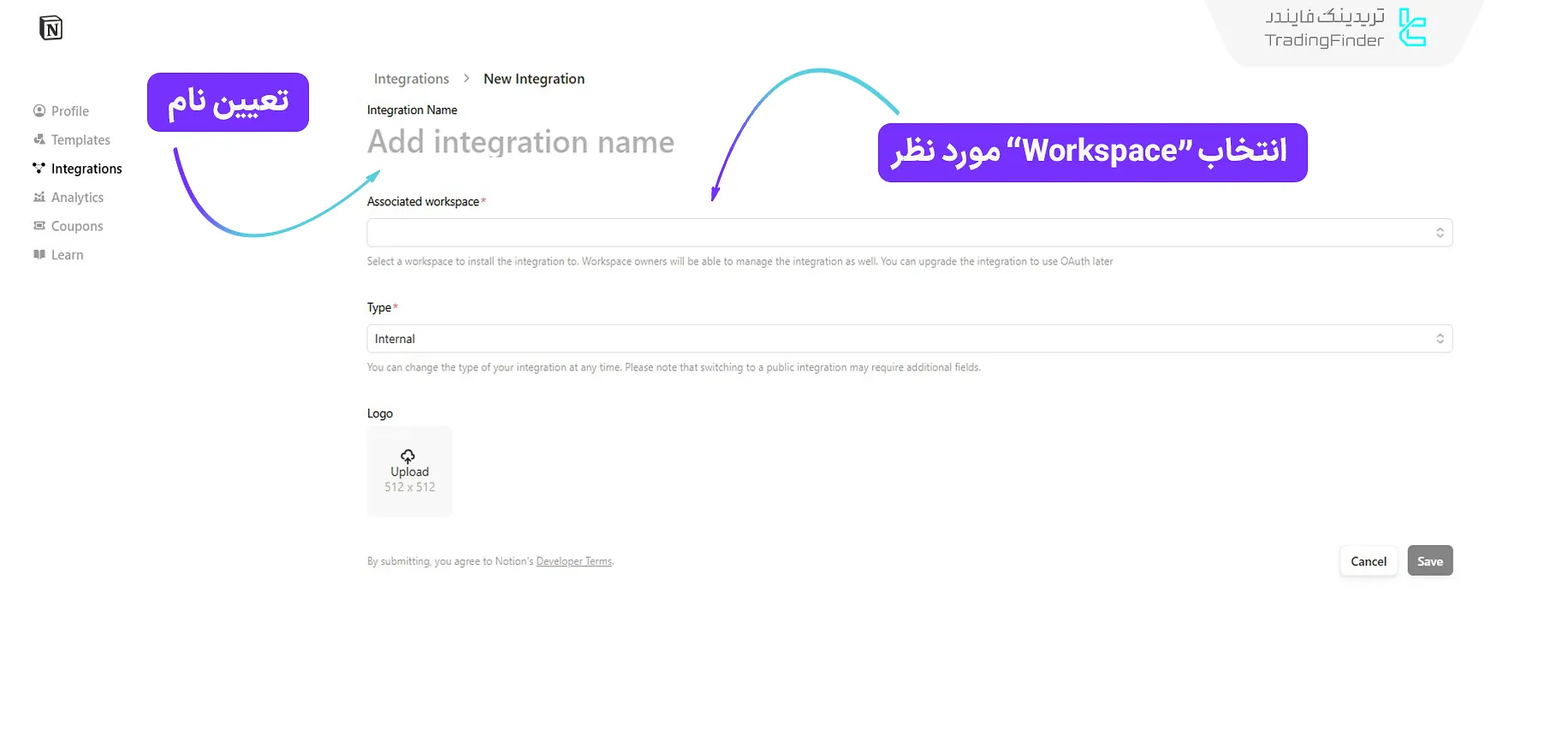Click the New Integration breadcrumb

point(534,79)
